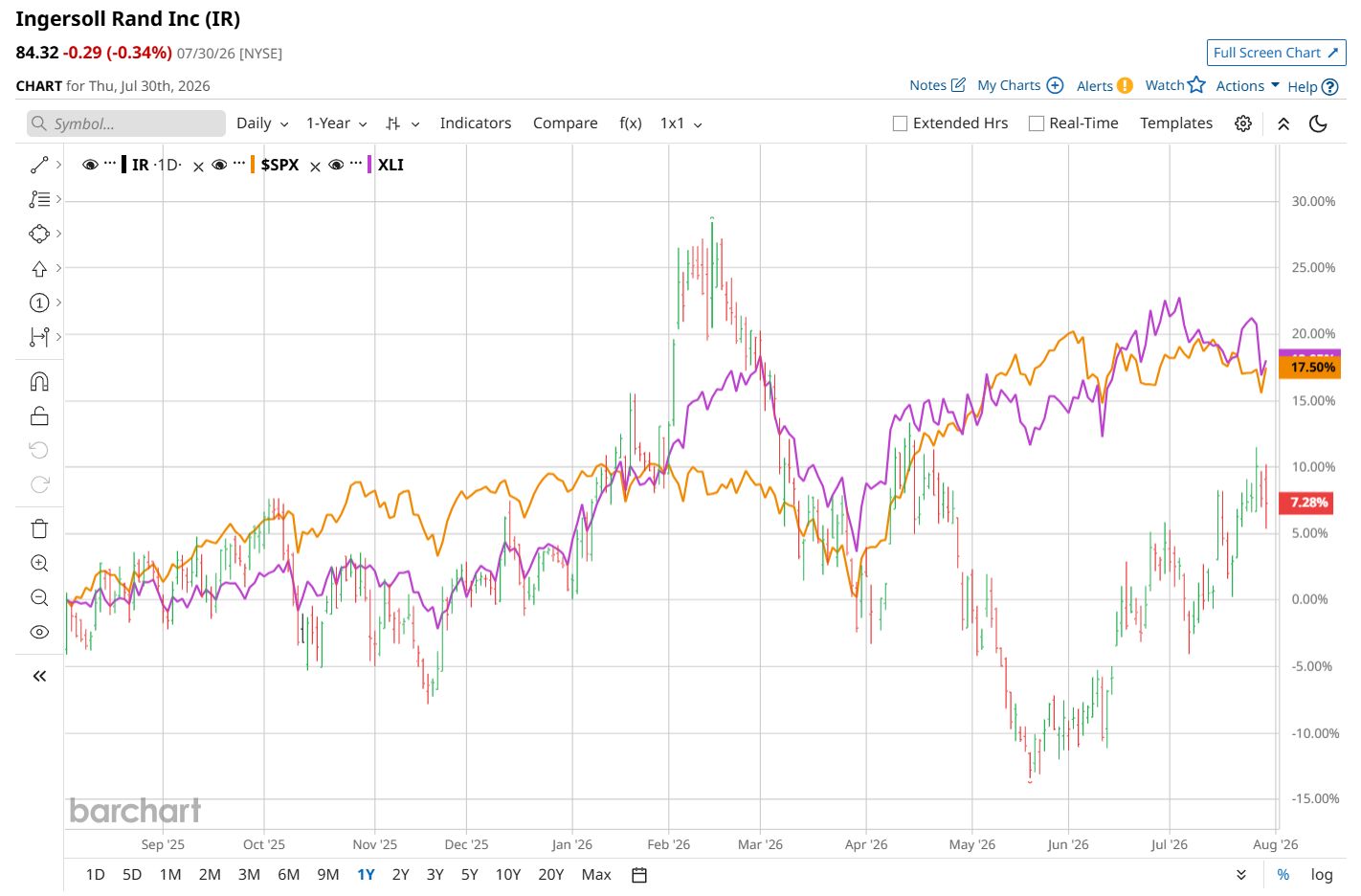
Task: Select the 20Y time range
Action: (551, 874)
